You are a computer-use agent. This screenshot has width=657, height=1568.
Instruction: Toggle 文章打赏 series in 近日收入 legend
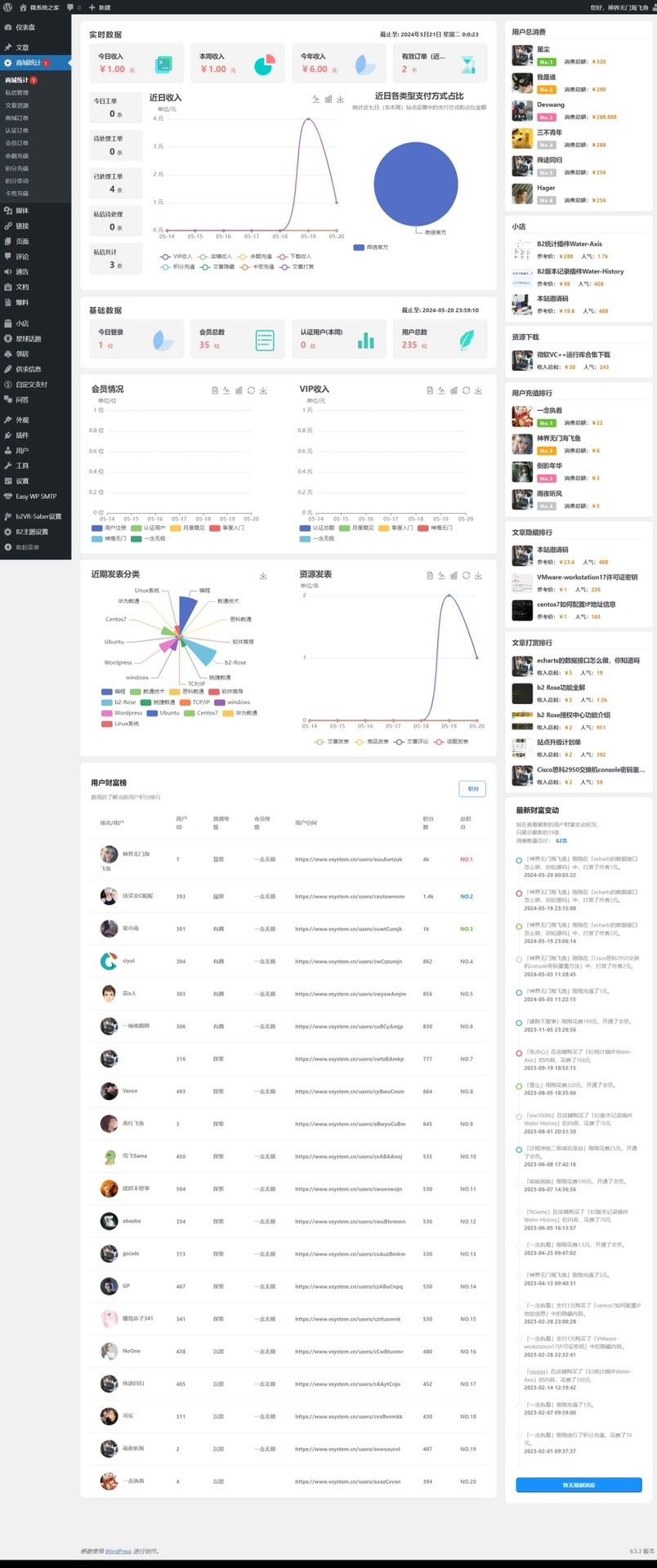(297, 267)
